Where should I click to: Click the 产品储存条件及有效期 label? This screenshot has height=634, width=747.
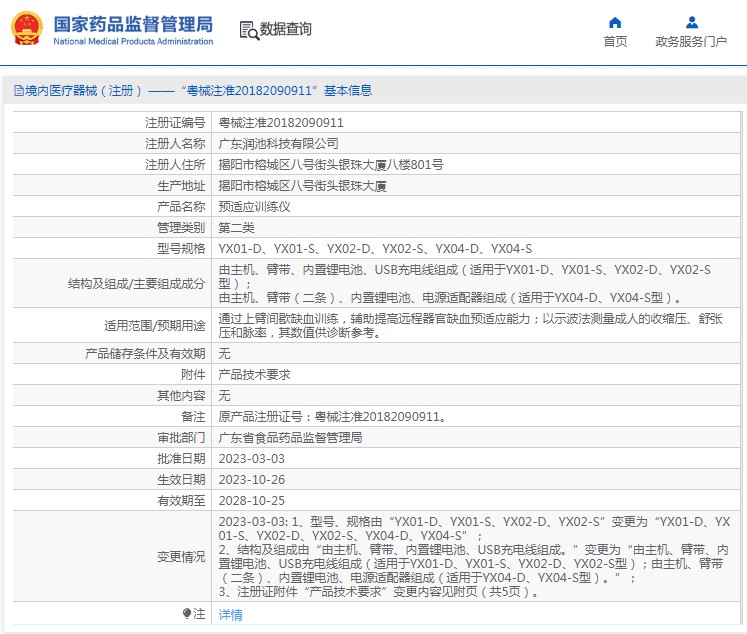[x=145, y=354]
